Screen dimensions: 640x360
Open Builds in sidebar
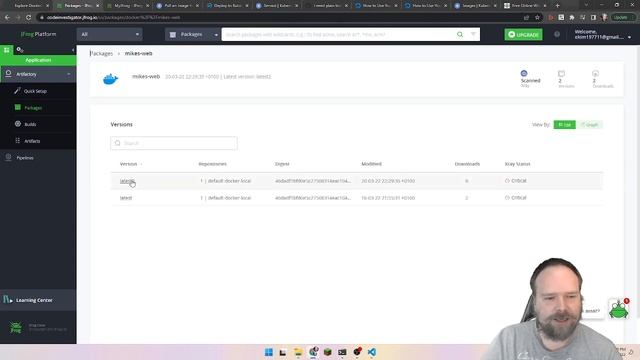point(30,124)
